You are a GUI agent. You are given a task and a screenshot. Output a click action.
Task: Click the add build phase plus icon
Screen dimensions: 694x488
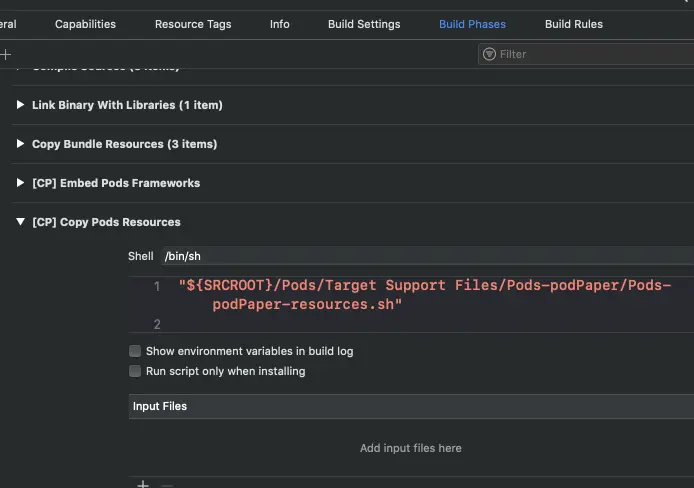click(x=5, y=54)
